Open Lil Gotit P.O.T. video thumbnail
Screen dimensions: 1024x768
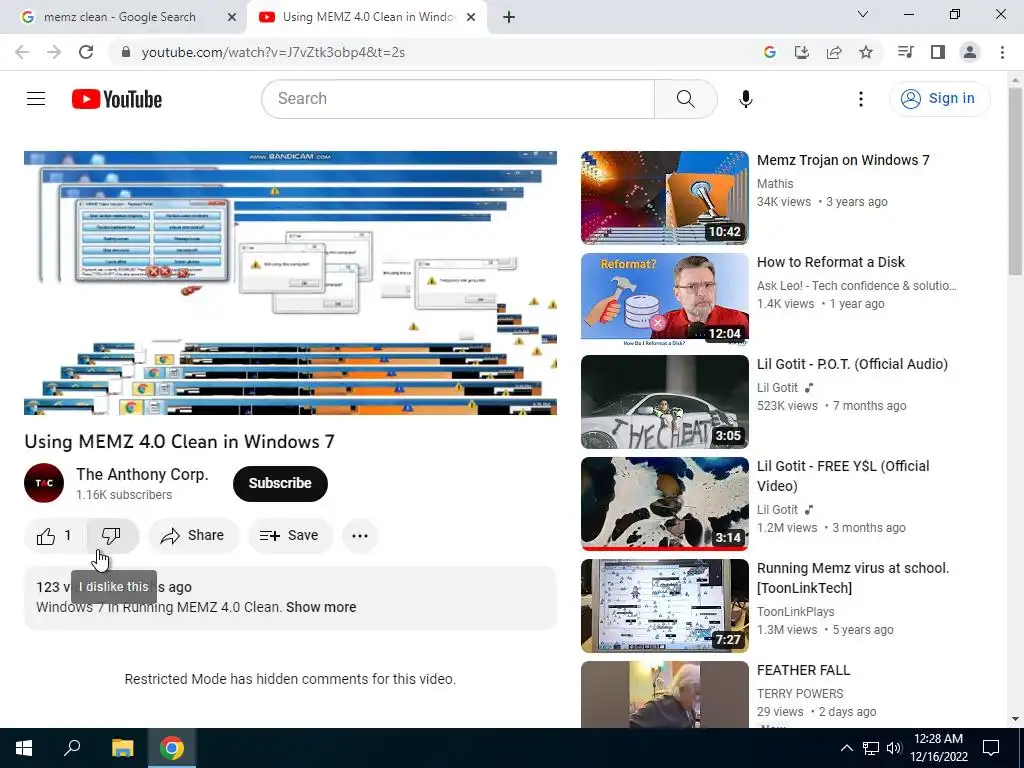point(665,402)
